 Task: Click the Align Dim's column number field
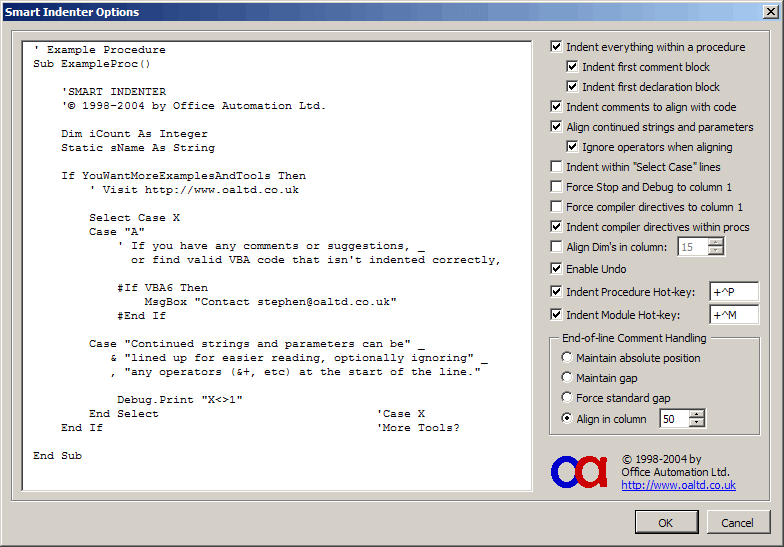point(693,247)
